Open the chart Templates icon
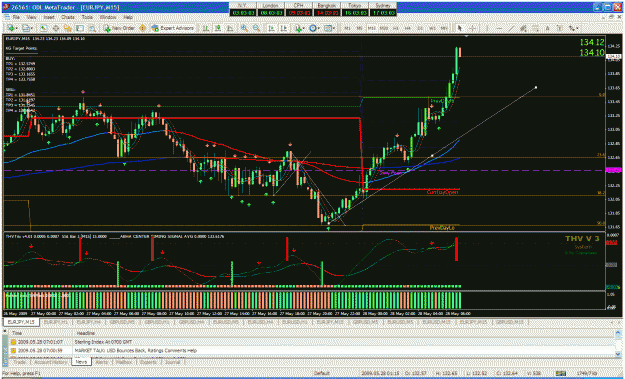Image resolution: width=625 pixels, height=379 pixels. click(x=328, y=28)
